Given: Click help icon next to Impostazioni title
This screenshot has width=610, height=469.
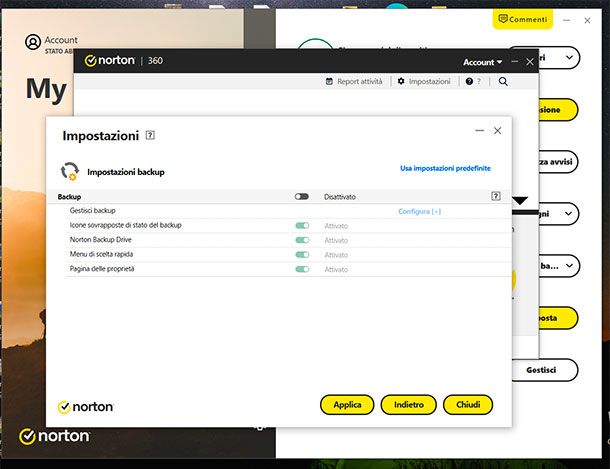Looking at the screenshot, I should click(150, 135).
